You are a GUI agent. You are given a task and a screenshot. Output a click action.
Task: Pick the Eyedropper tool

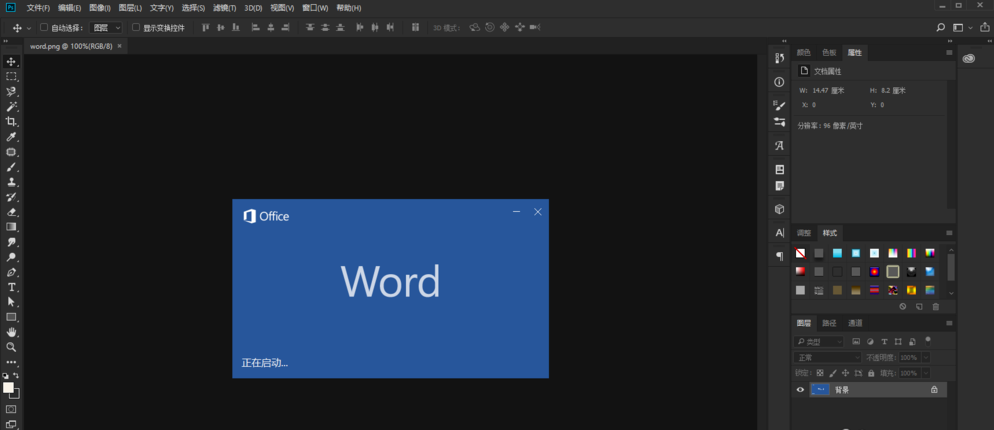pyautogui.click(x=12, y=137)
